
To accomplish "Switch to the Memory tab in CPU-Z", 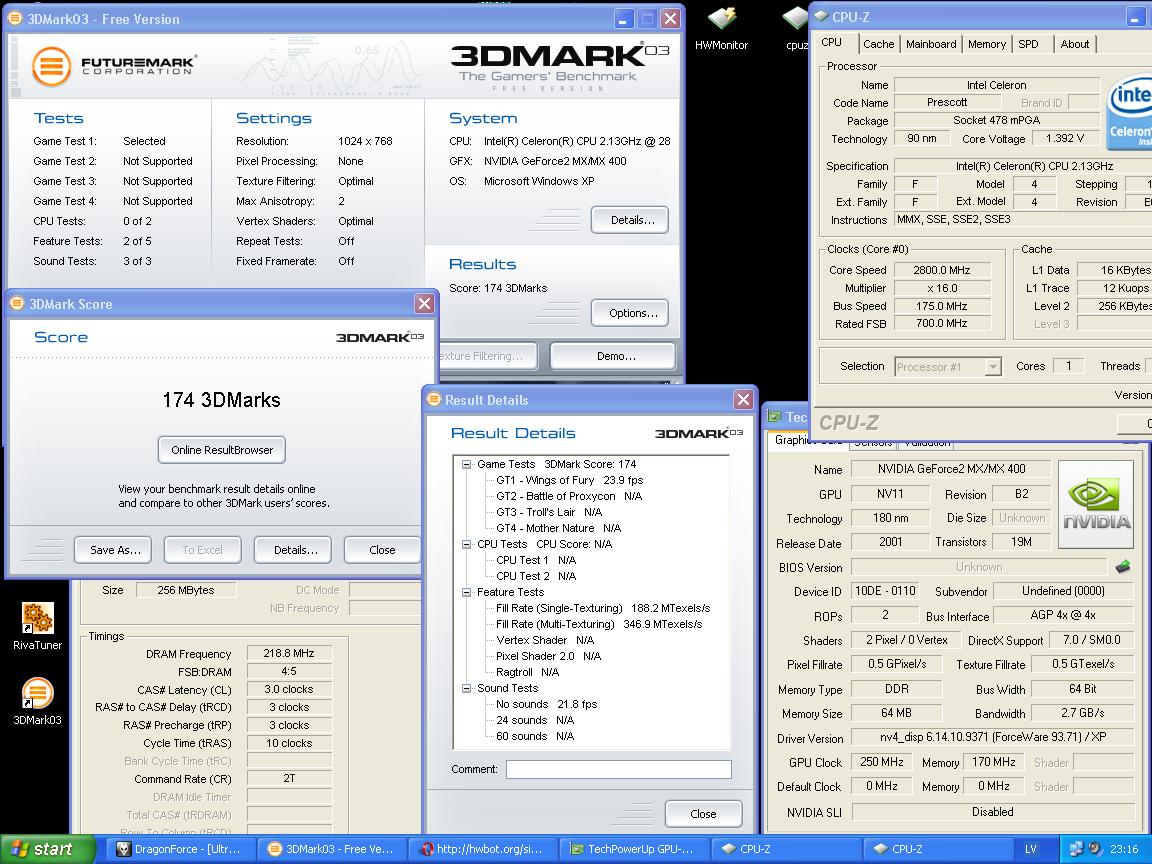I will point(987,44).
